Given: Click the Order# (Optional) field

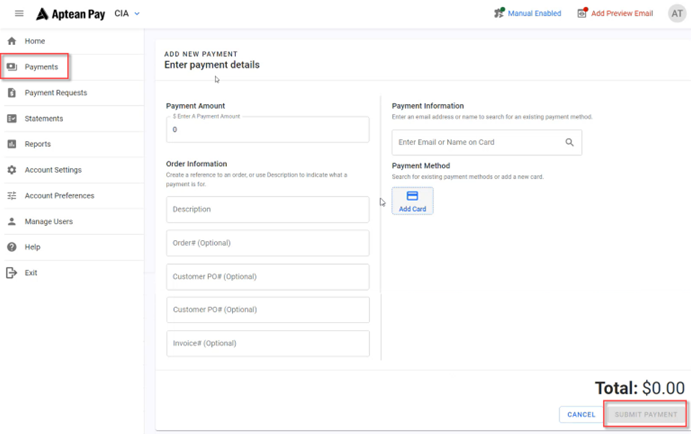Looking at the screenshot, I should click(x=267, y=243).
